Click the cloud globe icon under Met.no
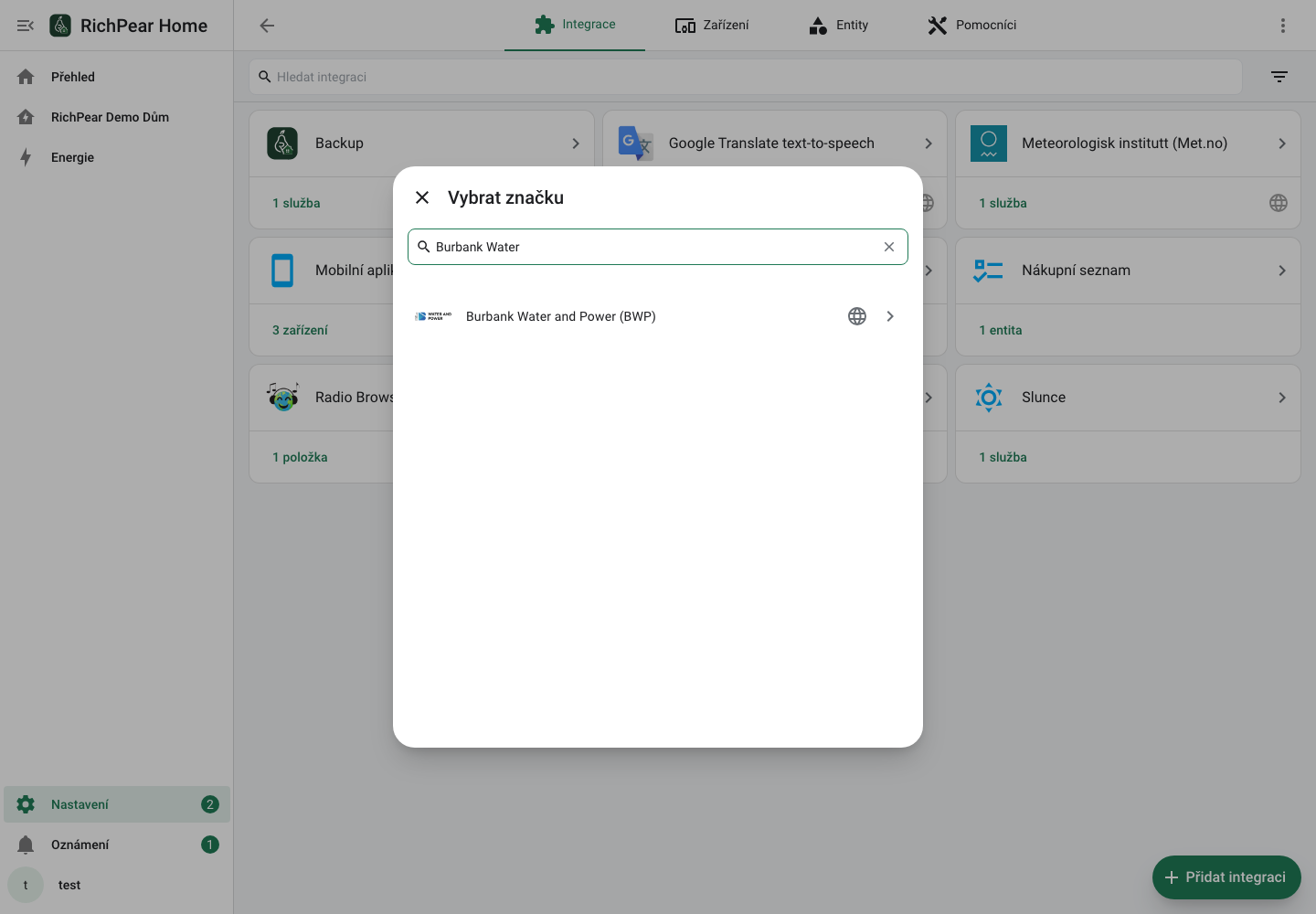 [1279, 203]
